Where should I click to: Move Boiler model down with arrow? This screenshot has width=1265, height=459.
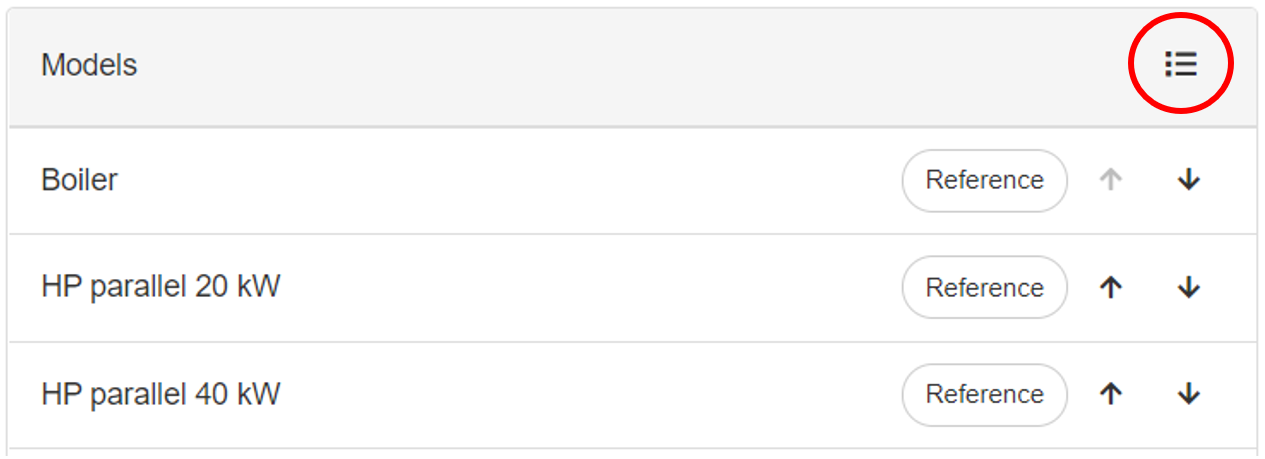pyautogui.click(x=1188, y=180)
